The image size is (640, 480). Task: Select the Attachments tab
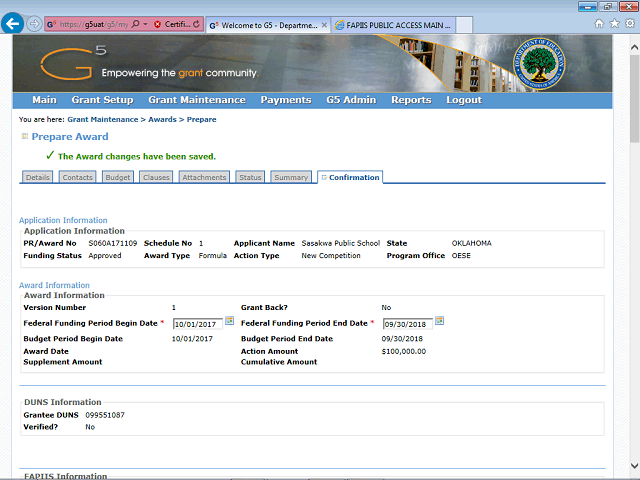[204, 177]
